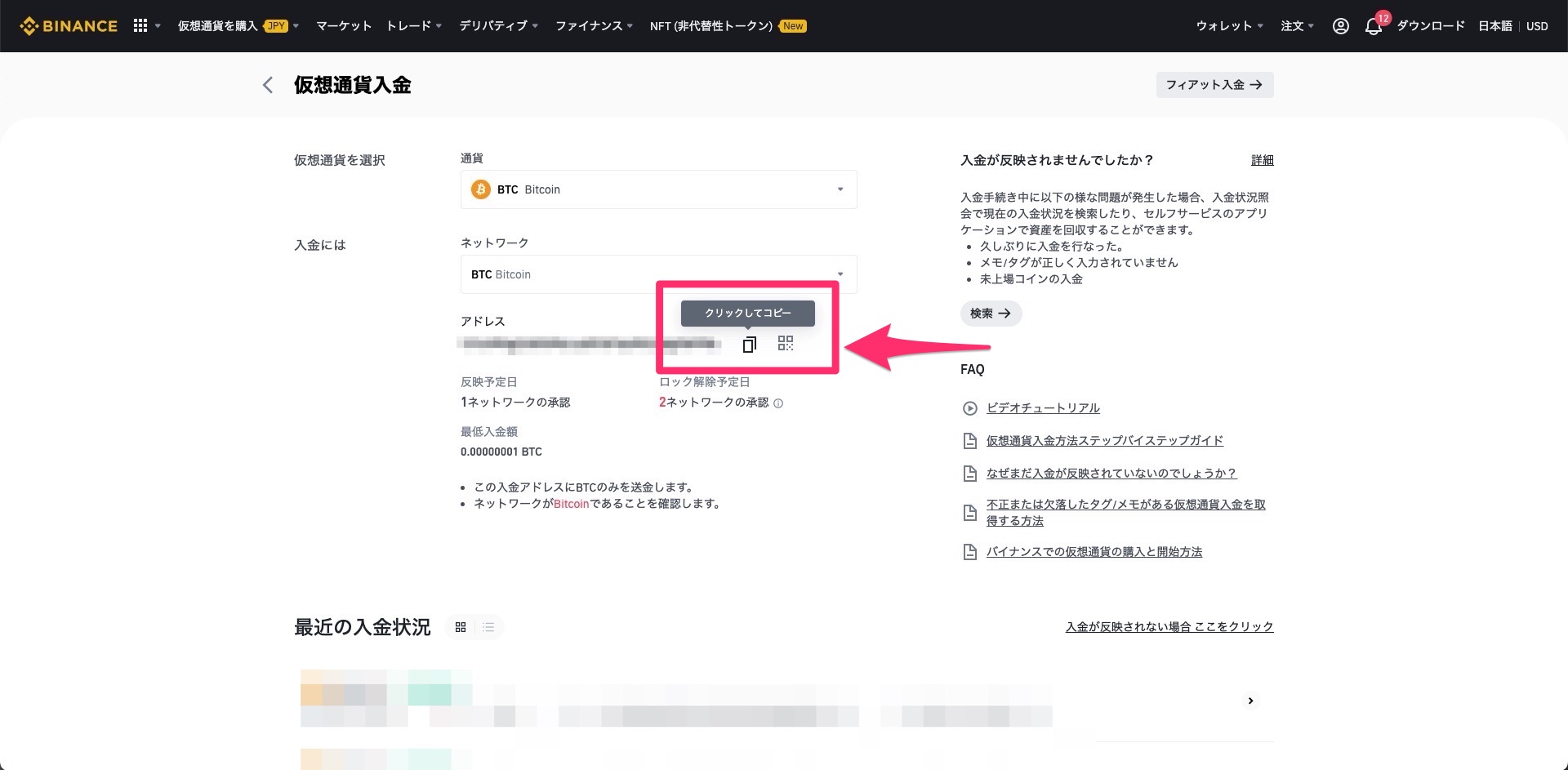
Task: Open ビデオチュートリアル link
Action: [1043, 408]
